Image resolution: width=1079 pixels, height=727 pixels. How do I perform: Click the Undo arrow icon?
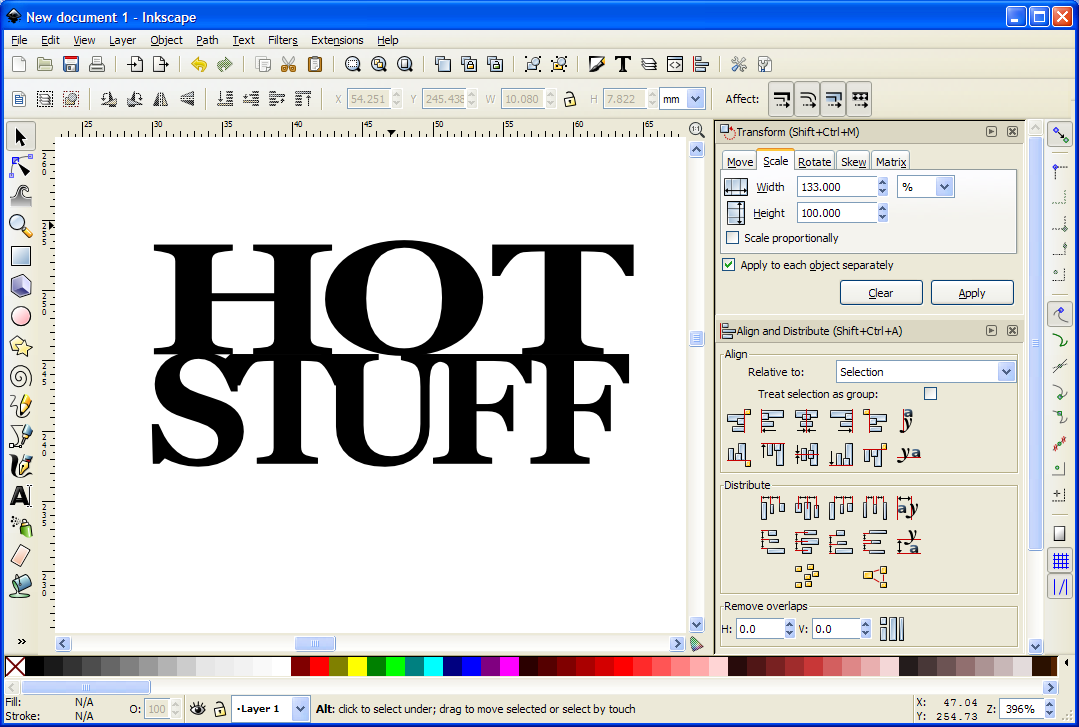199,65
